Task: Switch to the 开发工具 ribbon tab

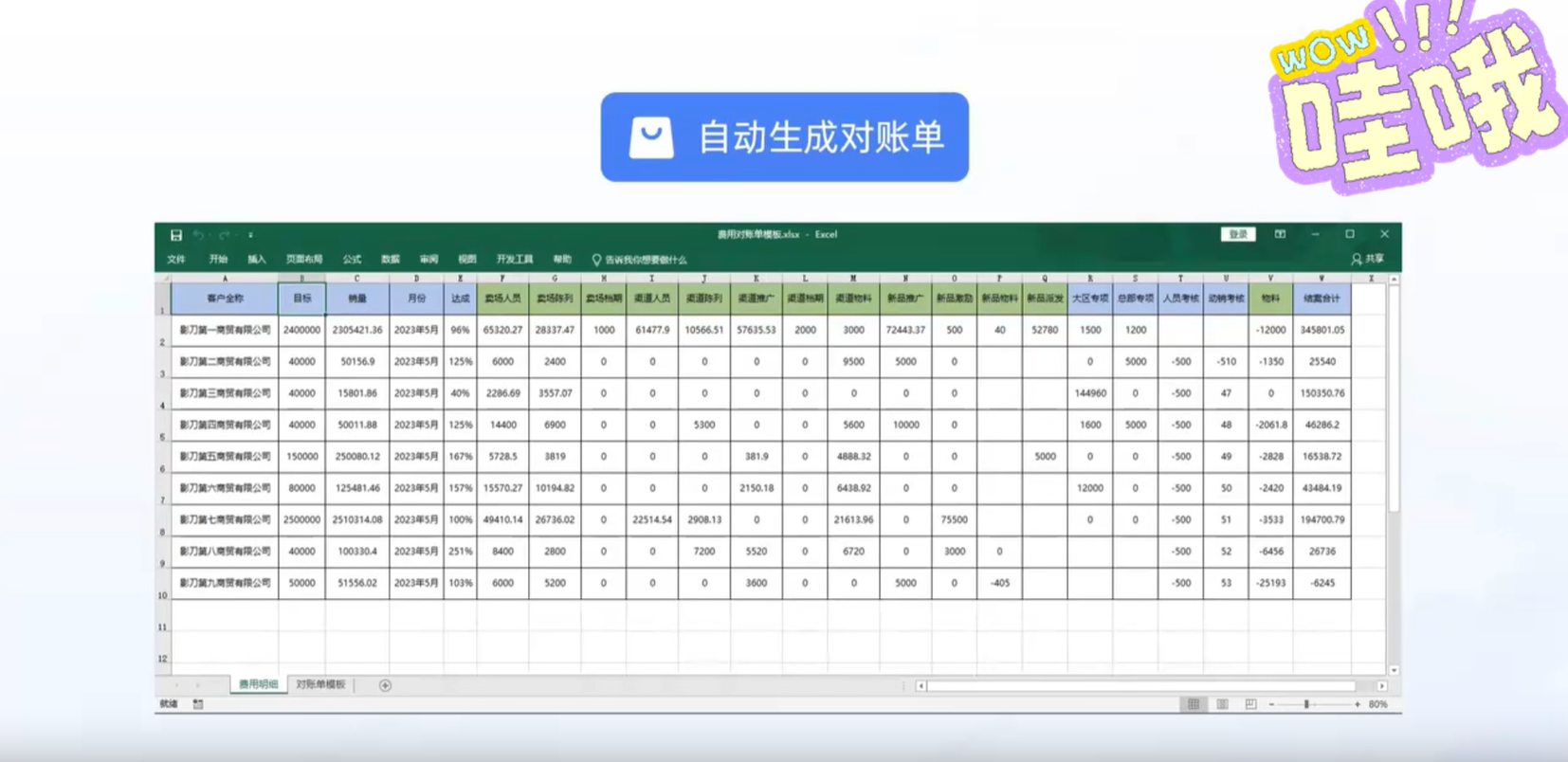Action: pyautogui.click(x=515, y=259)
